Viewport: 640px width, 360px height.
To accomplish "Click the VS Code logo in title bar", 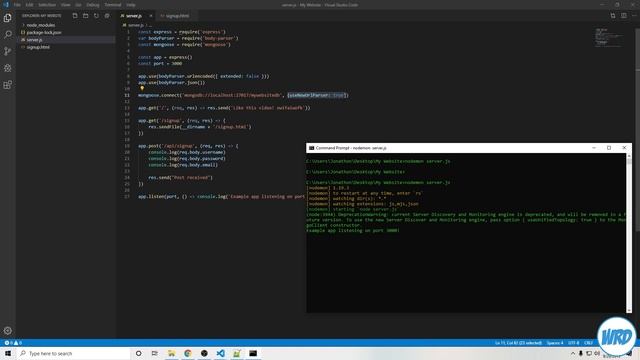I will pyautogui.click(x=6, y=5).
